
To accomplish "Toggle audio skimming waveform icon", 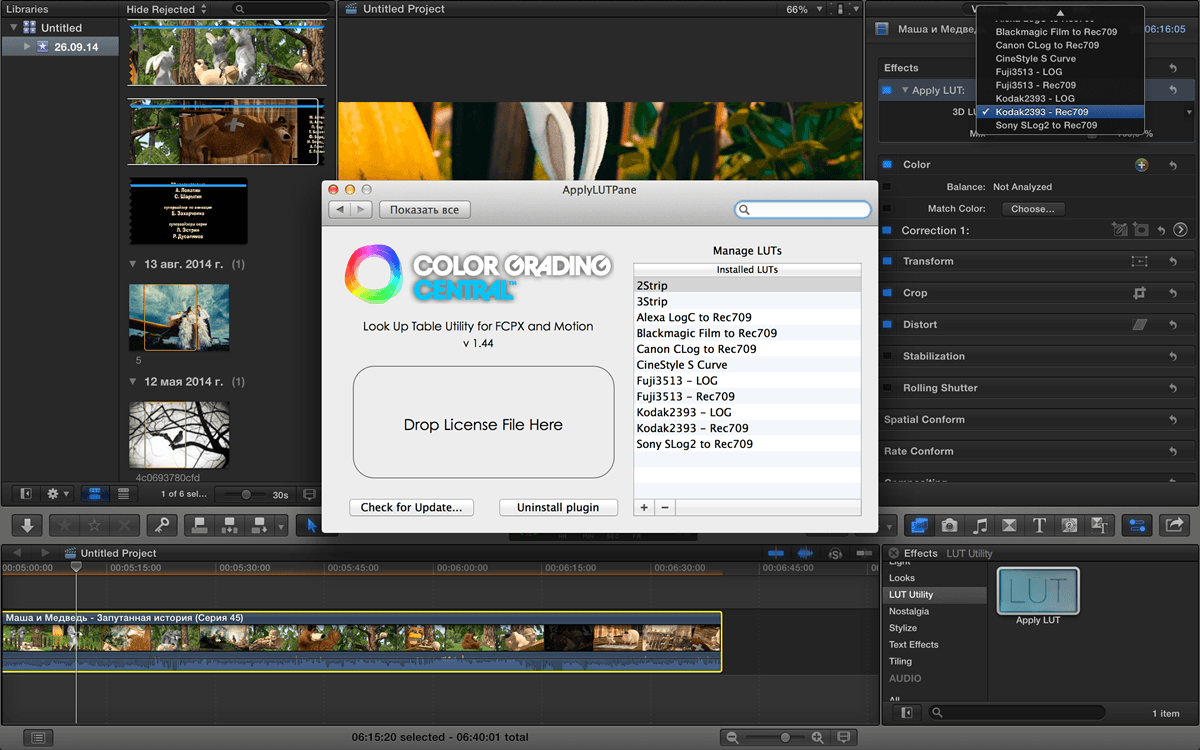I will tap(804, 553).
